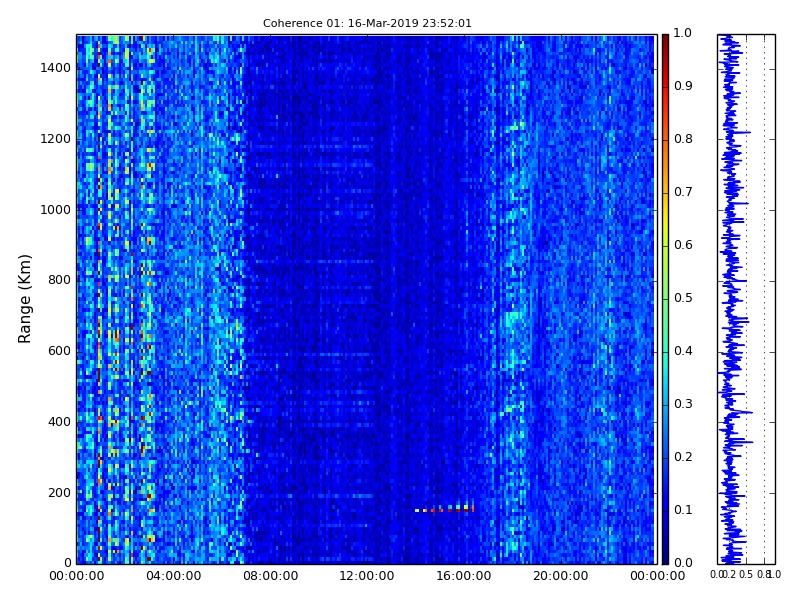
Task: Click the vertical color scale bar
Action: (x=665, y=299)
